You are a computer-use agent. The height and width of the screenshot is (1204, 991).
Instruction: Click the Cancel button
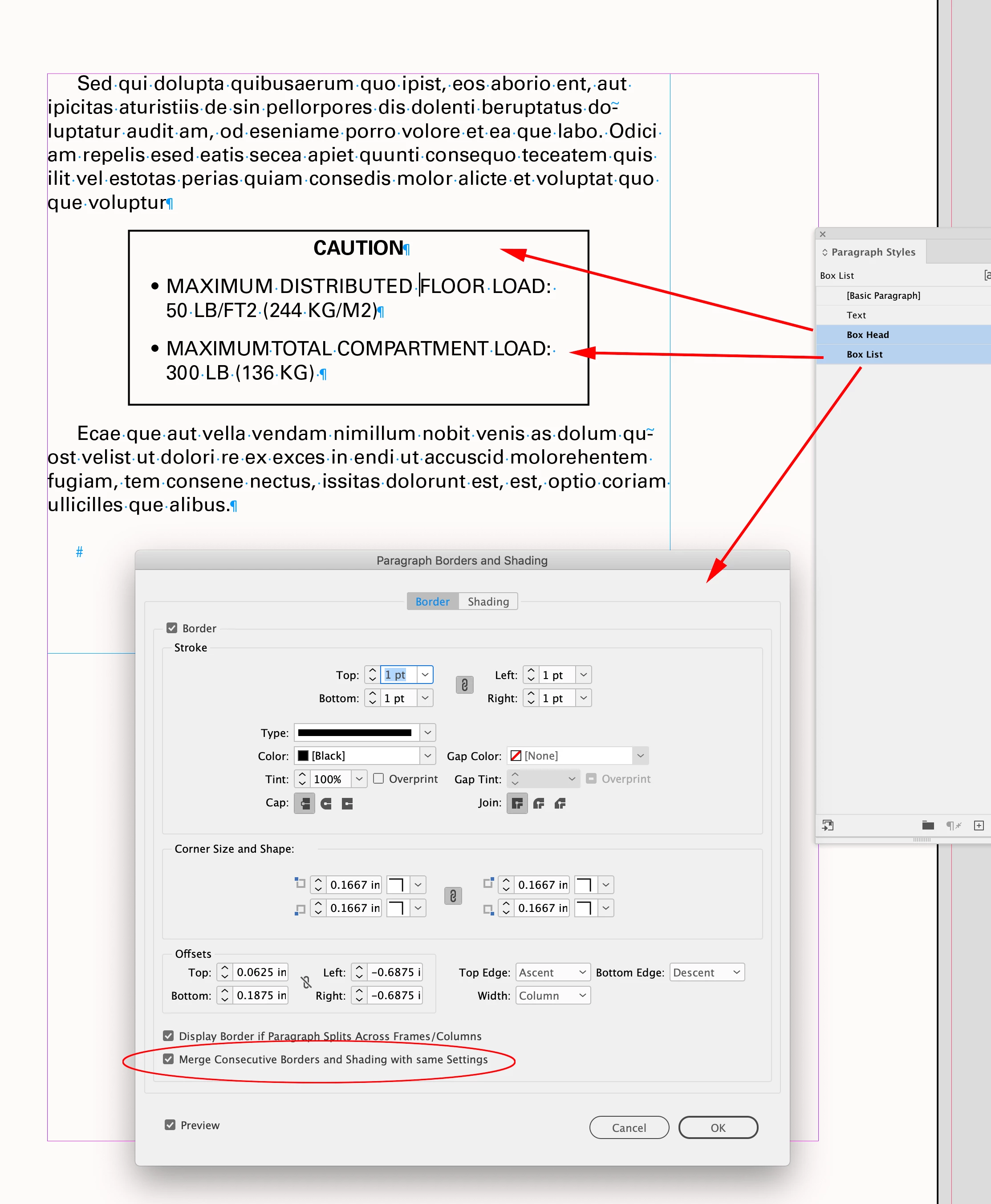[x=629, y=1127]
